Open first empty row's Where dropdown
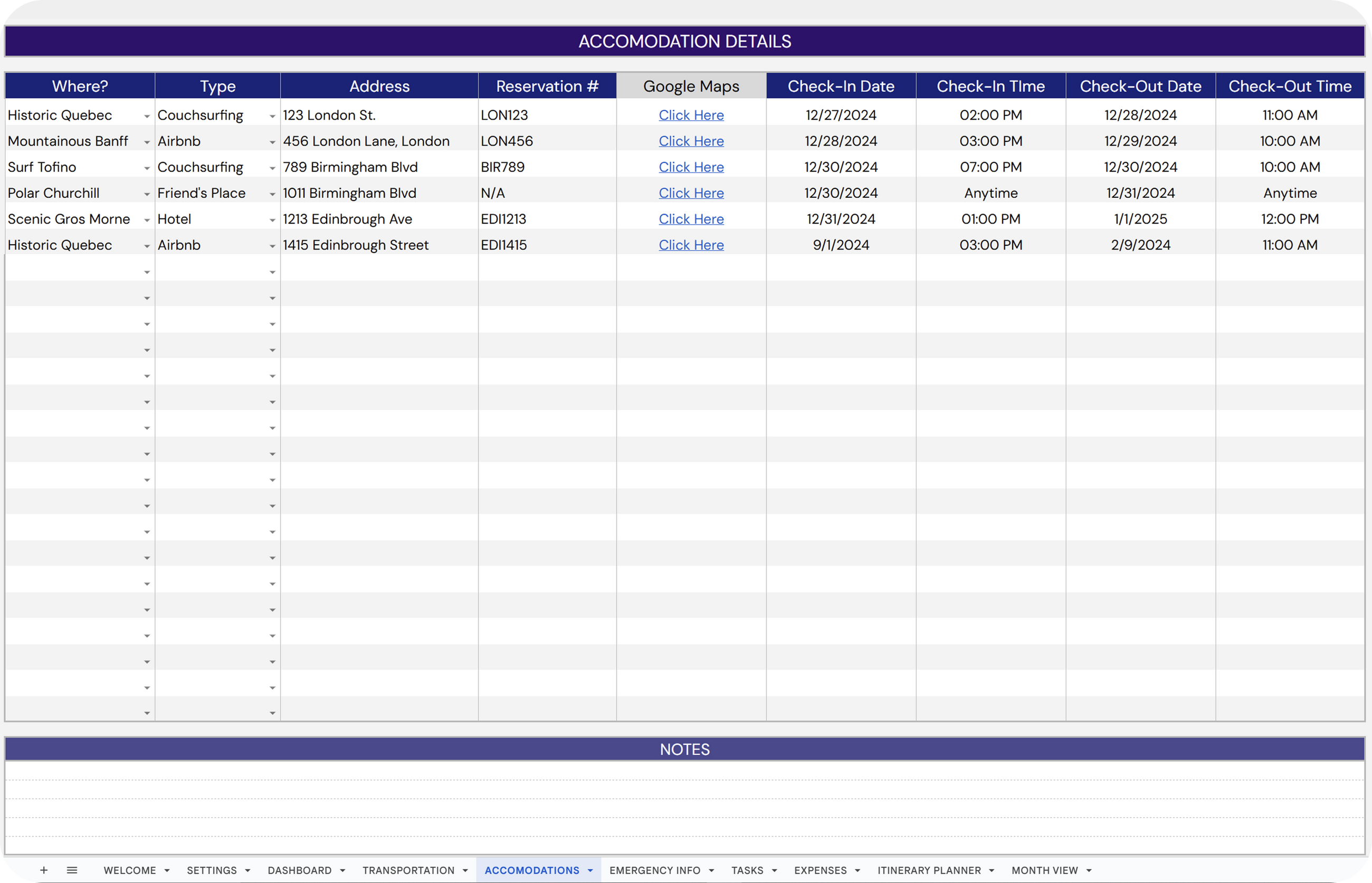This screenshot has width=1372, height=883. (x=147, y=272)
